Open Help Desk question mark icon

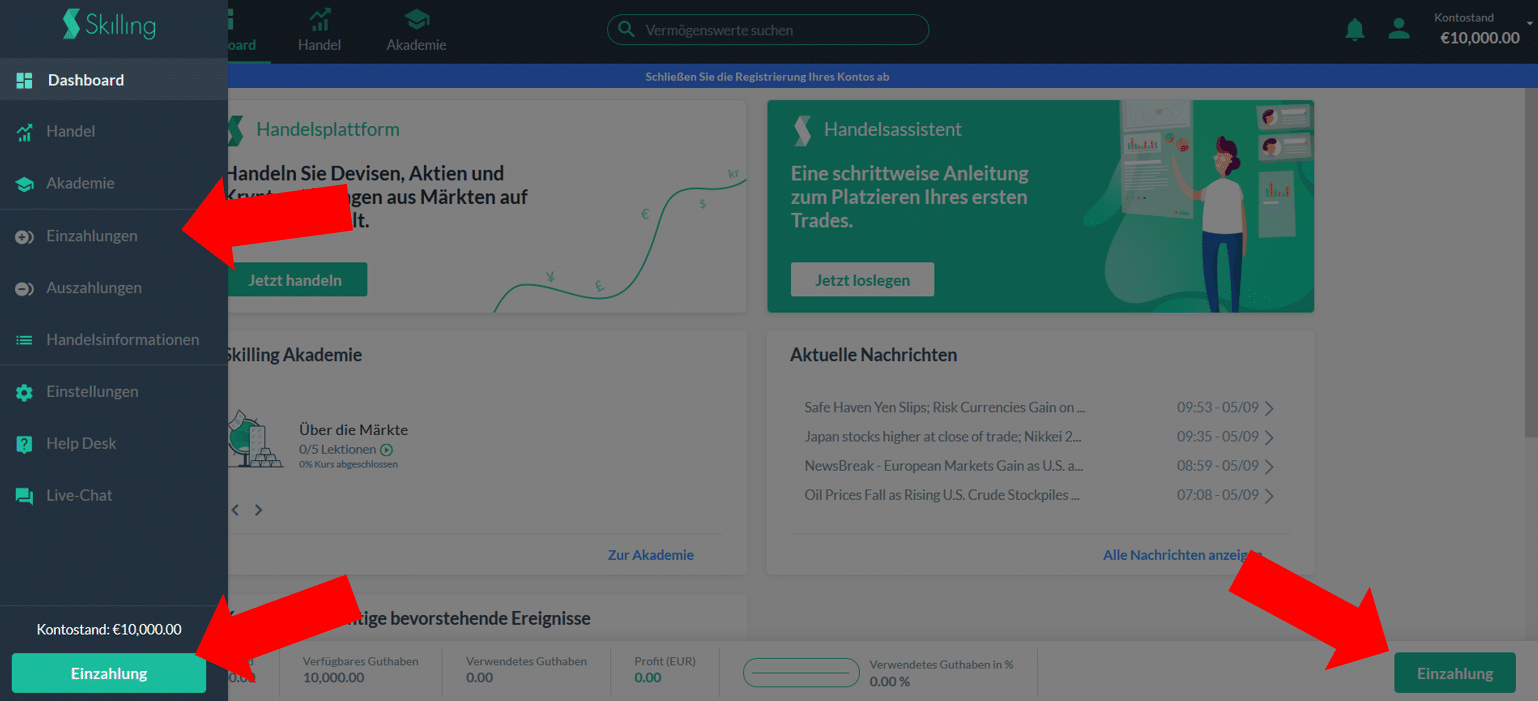click(x=24, y=444)
